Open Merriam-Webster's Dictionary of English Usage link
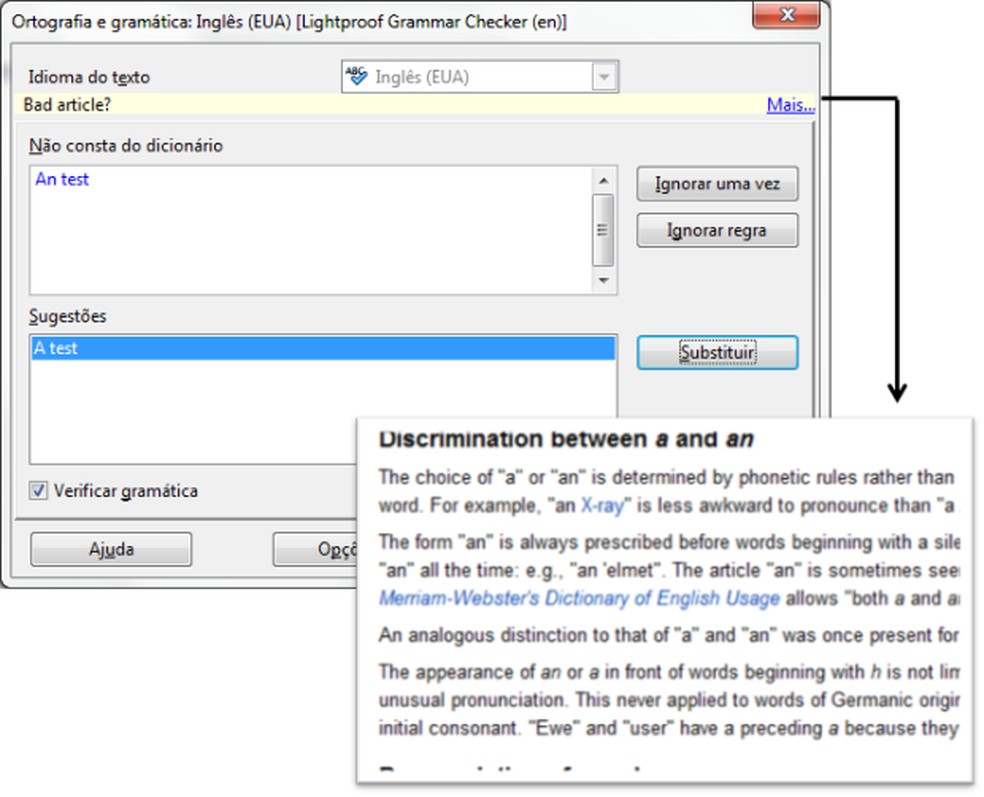Viewport: 984px width, 797px height. [579, 599]
